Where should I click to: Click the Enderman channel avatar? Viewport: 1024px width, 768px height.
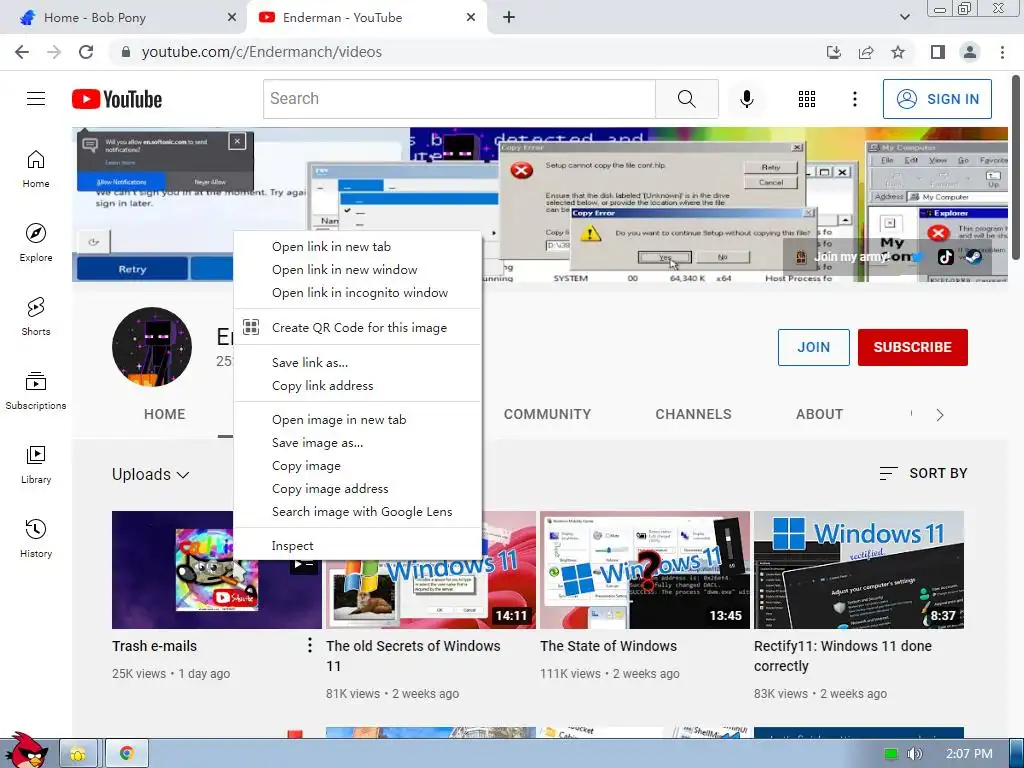152,347
